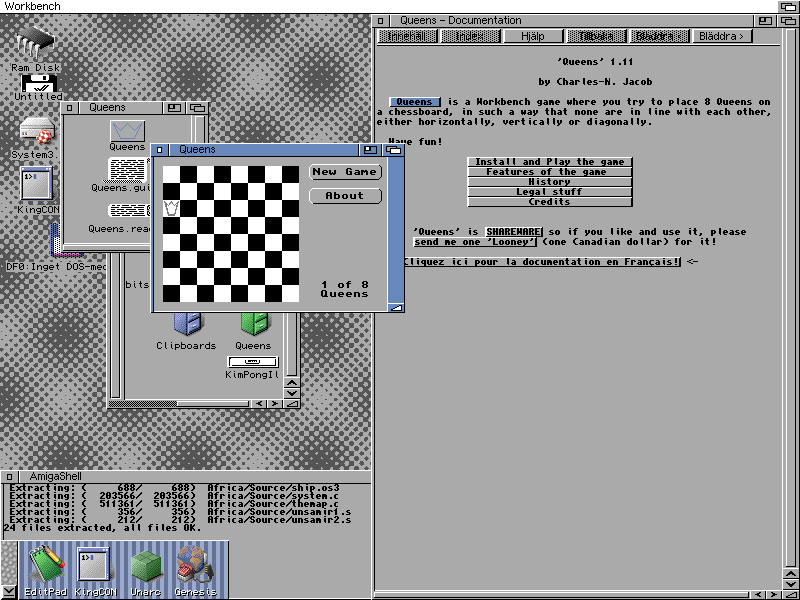Viewport: 800px width, 600px height.
Task: Select the Untitled floppy disk icon
Action: coord(39,83)
